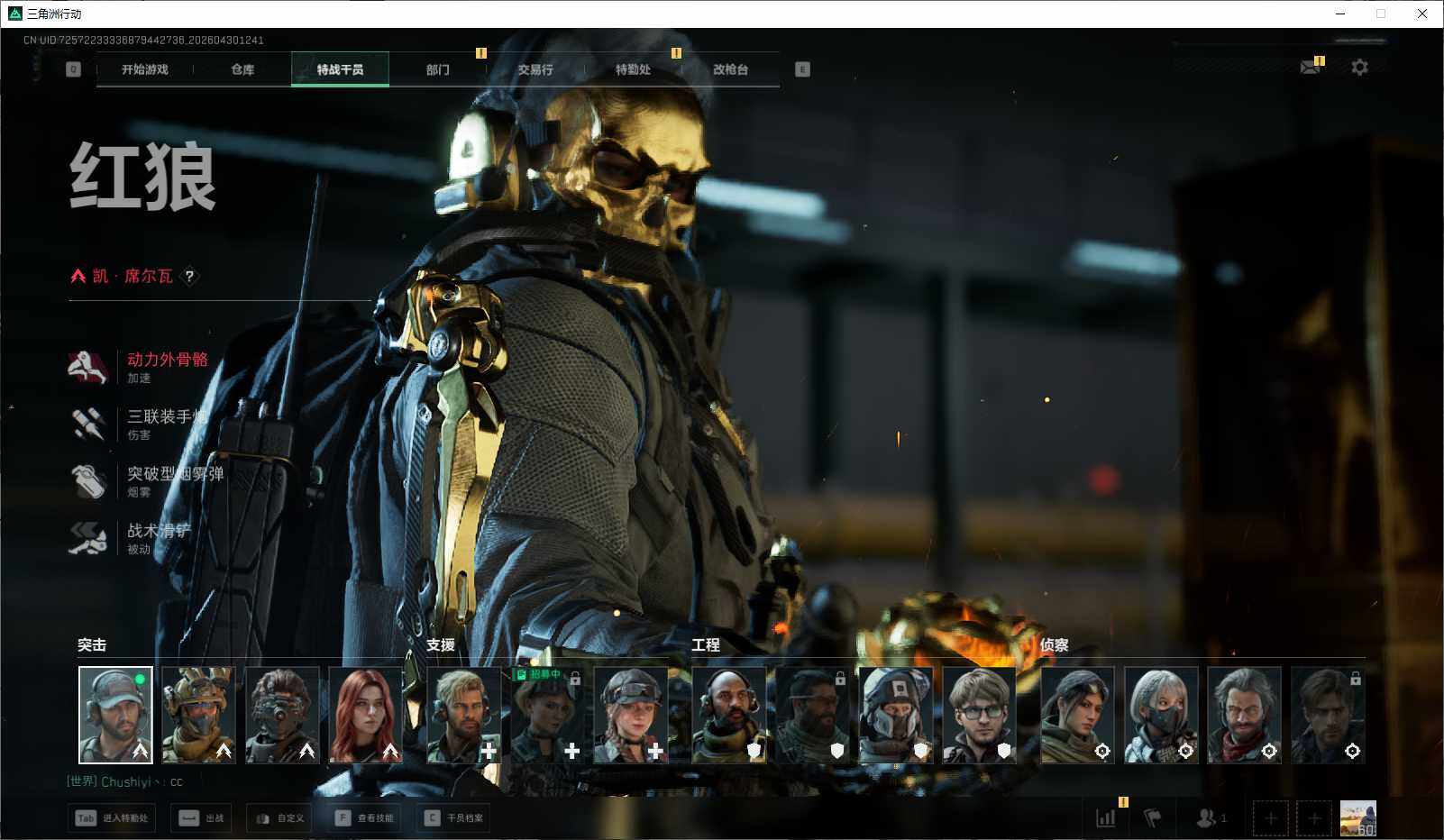Click the 红狼 operator title
The height and width of the screenshot is (840, 1444).
(142, 176)
